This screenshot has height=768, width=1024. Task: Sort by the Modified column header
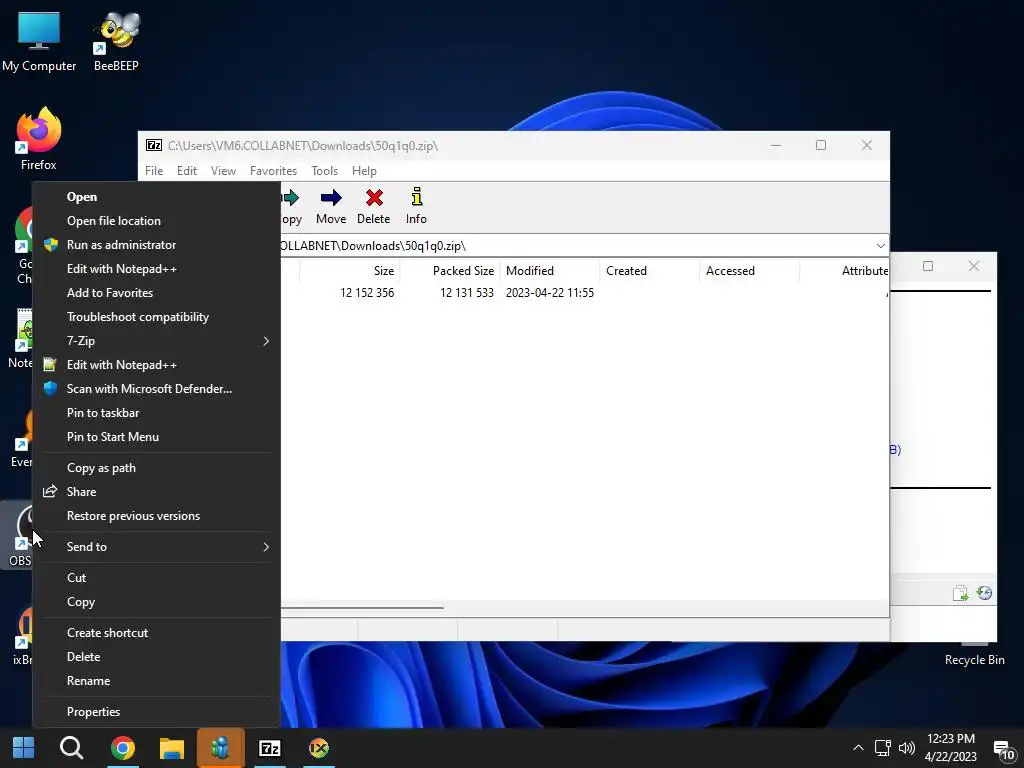(x=550, y=270)
